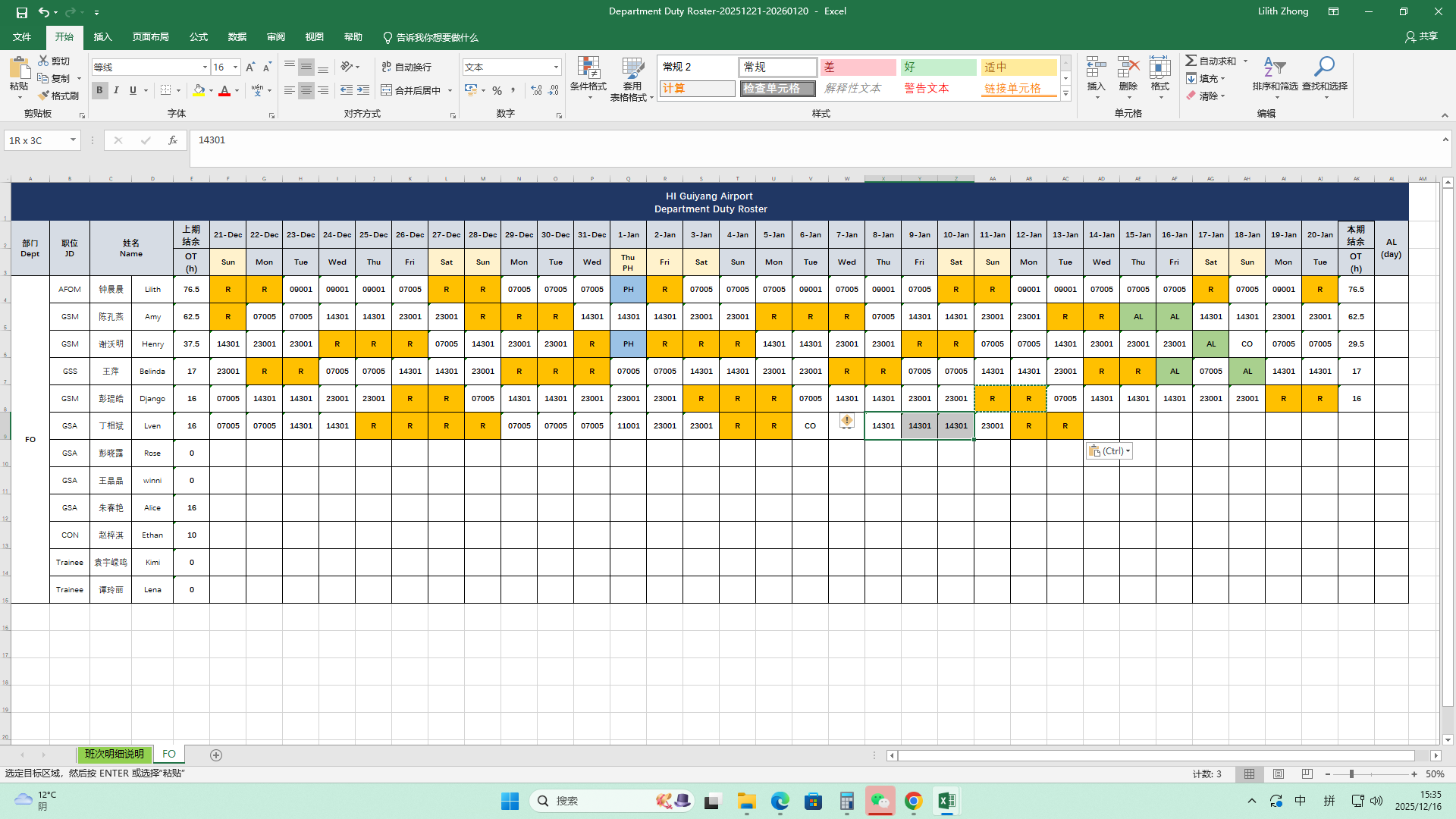Click the Insert Function fx icon

point(173,140)
